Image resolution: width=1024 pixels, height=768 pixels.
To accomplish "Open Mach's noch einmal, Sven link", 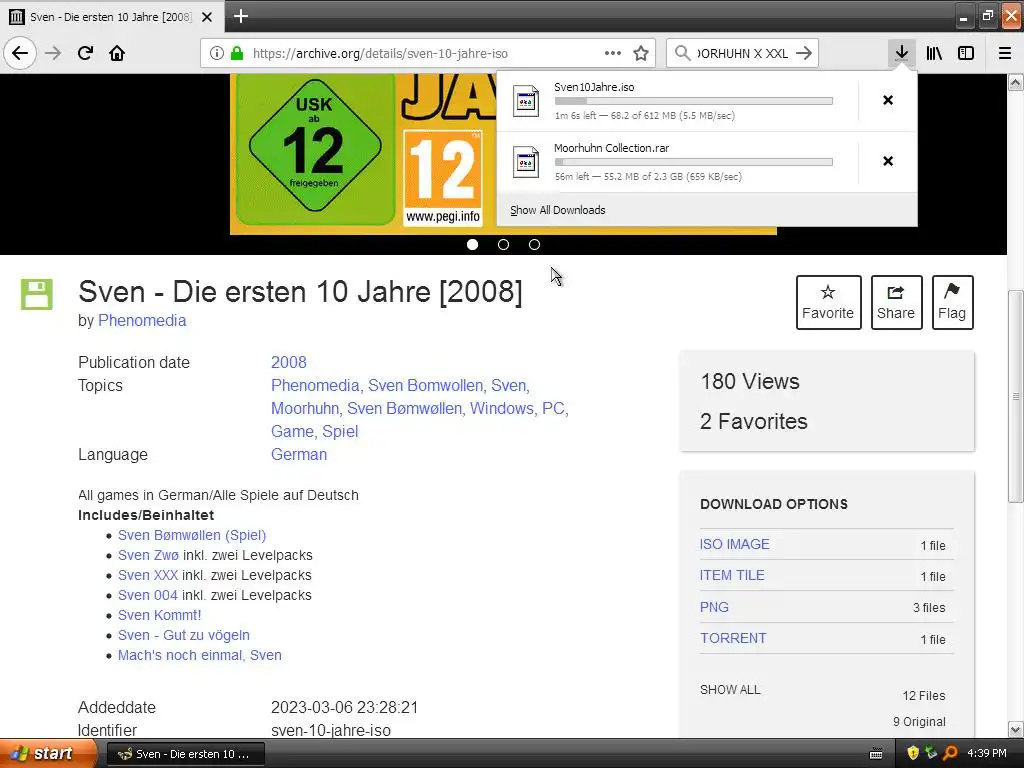I will pos(200,655).
